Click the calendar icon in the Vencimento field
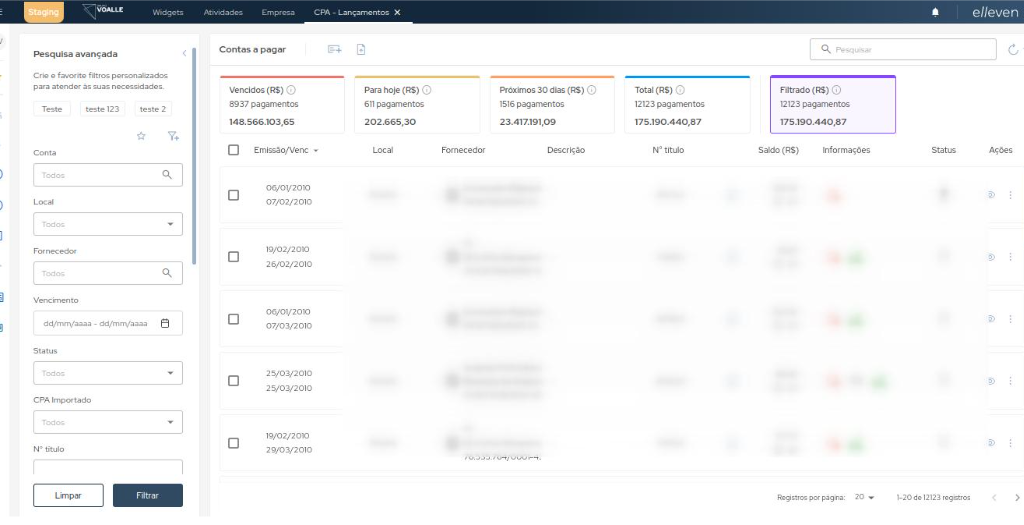The image size is (1024, 525). [166, 323]
